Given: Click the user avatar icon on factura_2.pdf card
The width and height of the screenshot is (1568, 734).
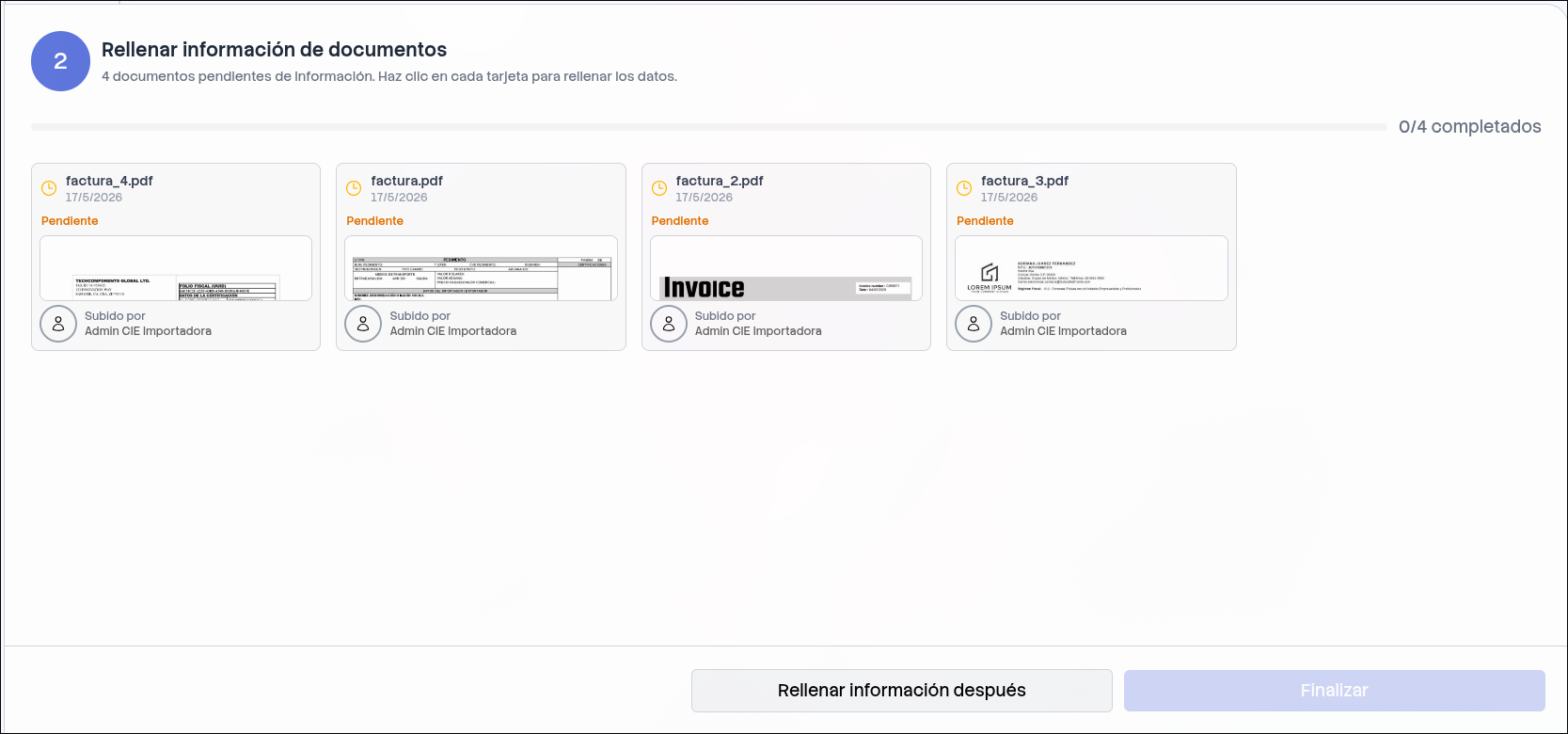Looking at the screenshot, I should tap(669, 324).
